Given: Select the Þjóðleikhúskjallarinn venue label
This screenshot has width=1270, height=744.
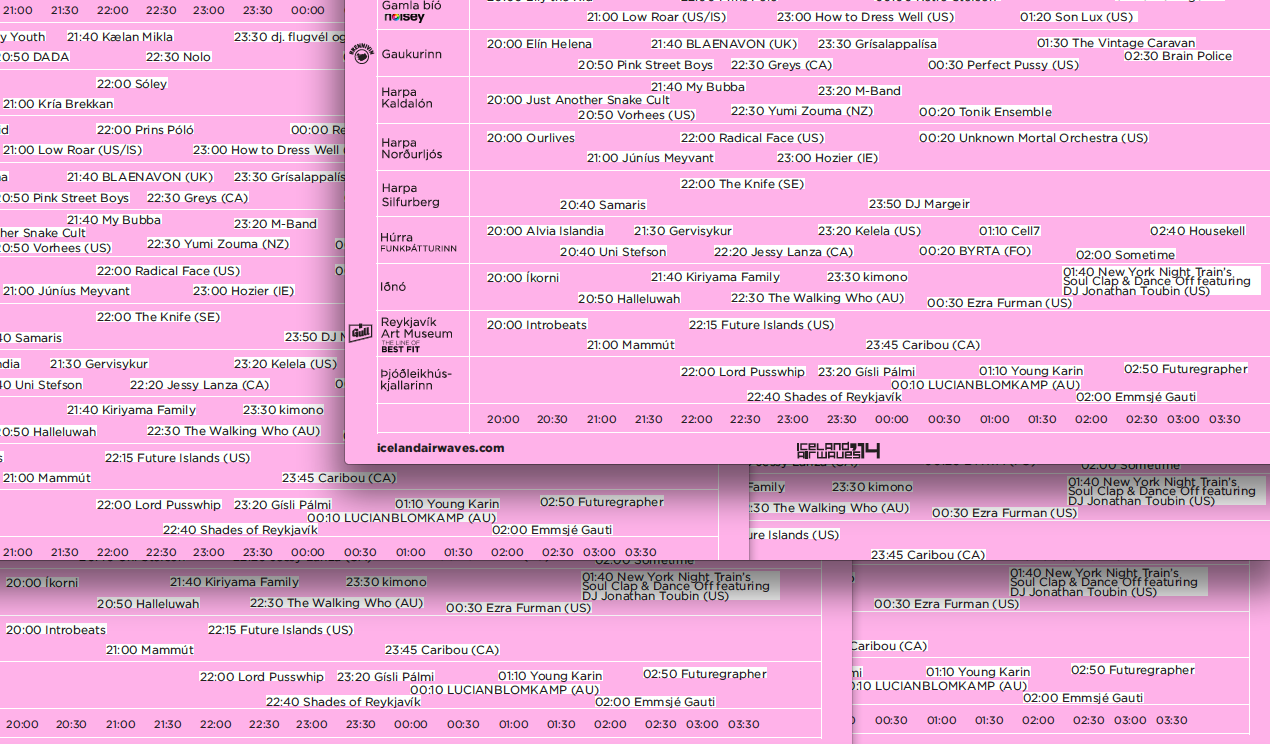Looking at the screenshot, I should tap(416, 379).
